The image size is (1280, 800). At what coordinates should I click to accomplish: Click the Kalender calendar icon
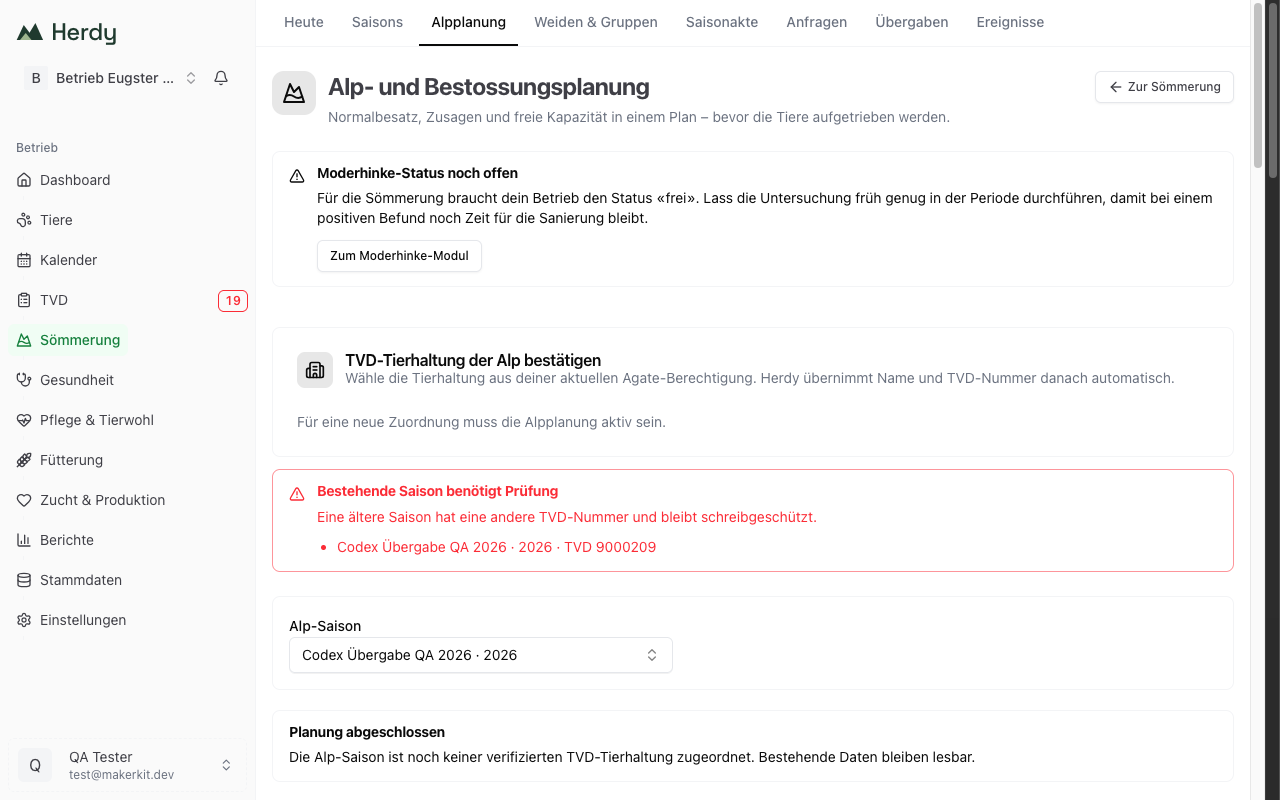[24, 260]
